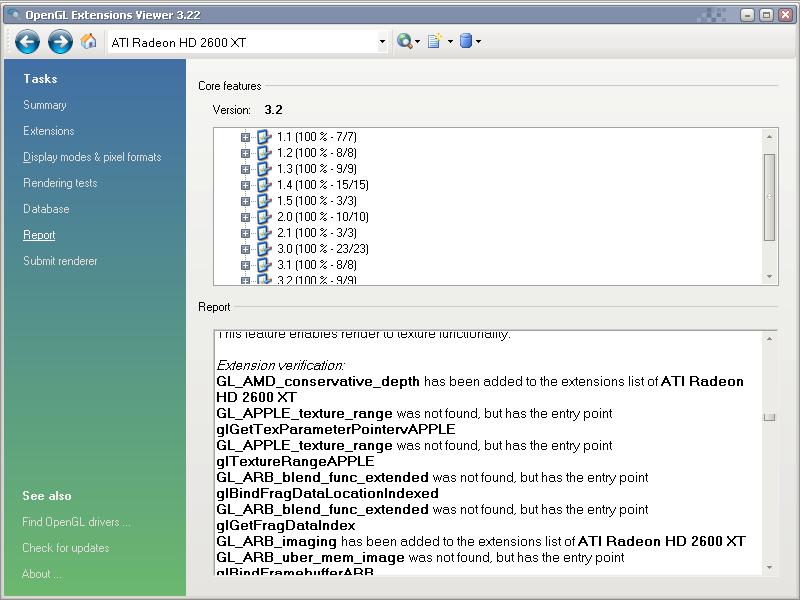Expand the 1.4 (100 % - 15/15) node
The height and width of the screenshot is (600, 800).
(x=245, y=185)
